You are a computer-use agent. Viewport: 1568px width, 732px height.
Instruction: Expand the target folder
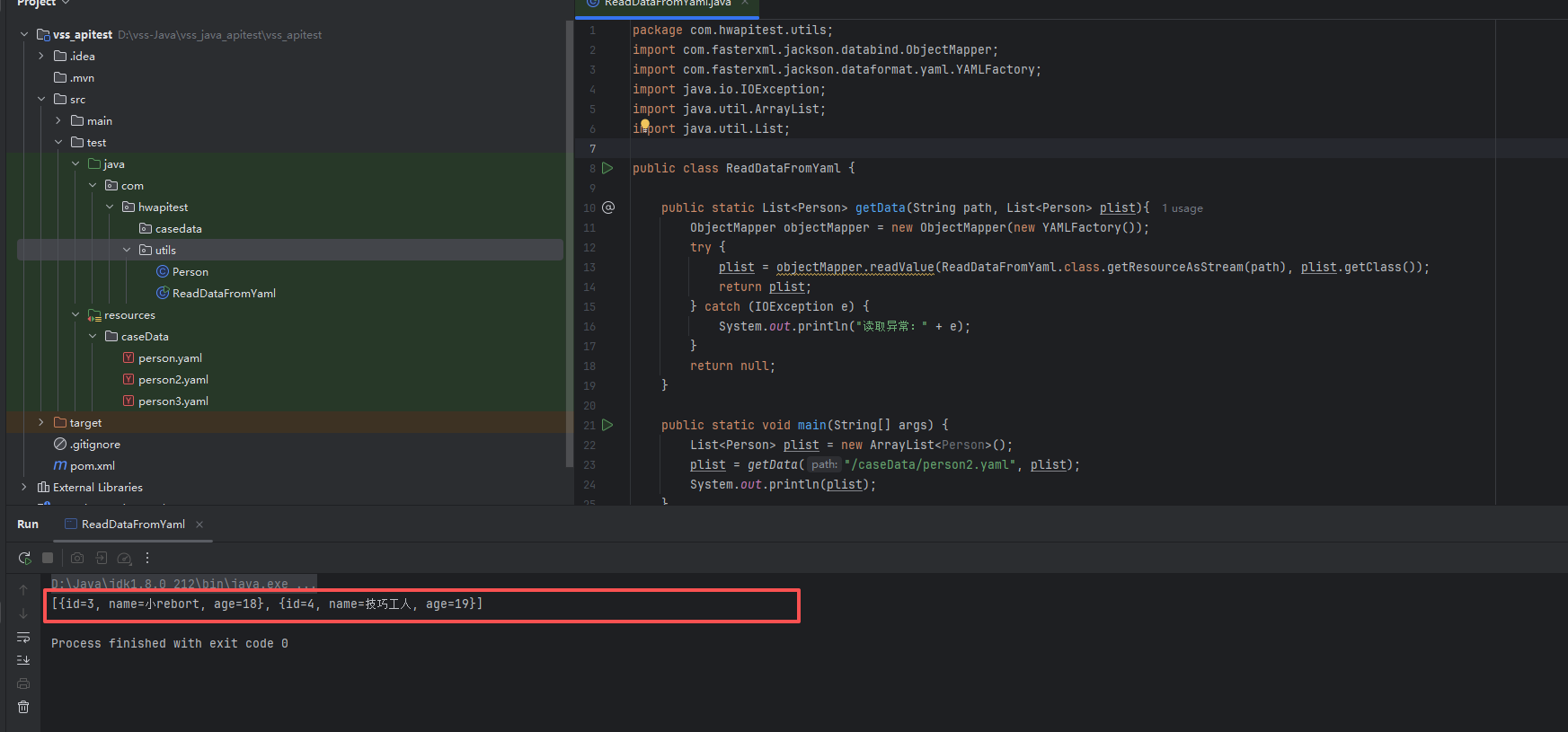(x=41, y=423)
